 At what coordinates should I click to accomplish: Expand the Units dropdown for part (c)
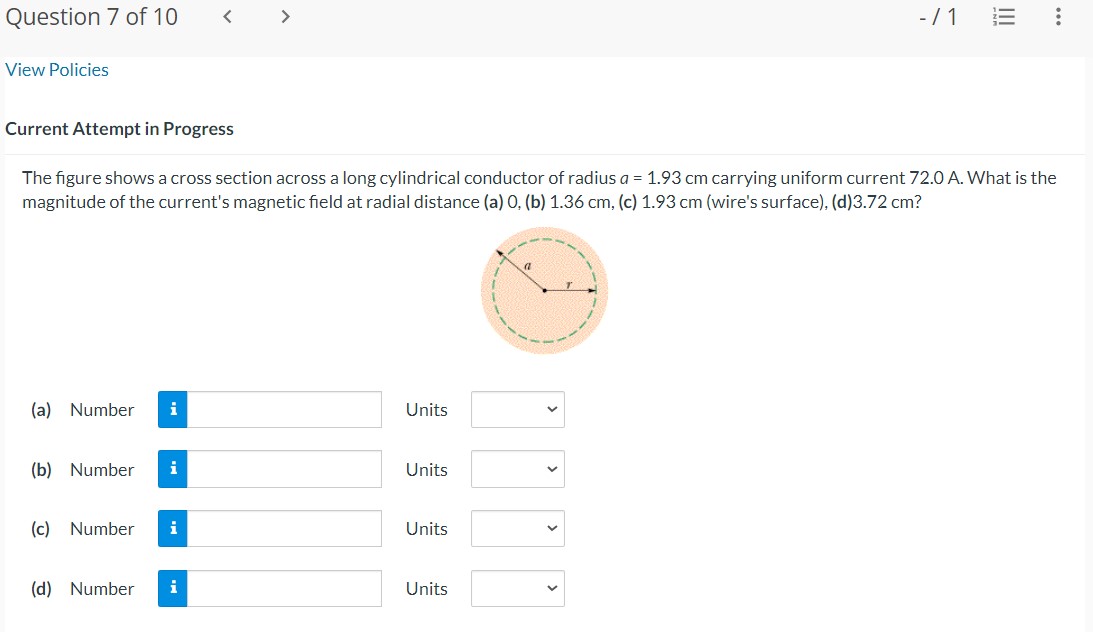pos(518,529)
